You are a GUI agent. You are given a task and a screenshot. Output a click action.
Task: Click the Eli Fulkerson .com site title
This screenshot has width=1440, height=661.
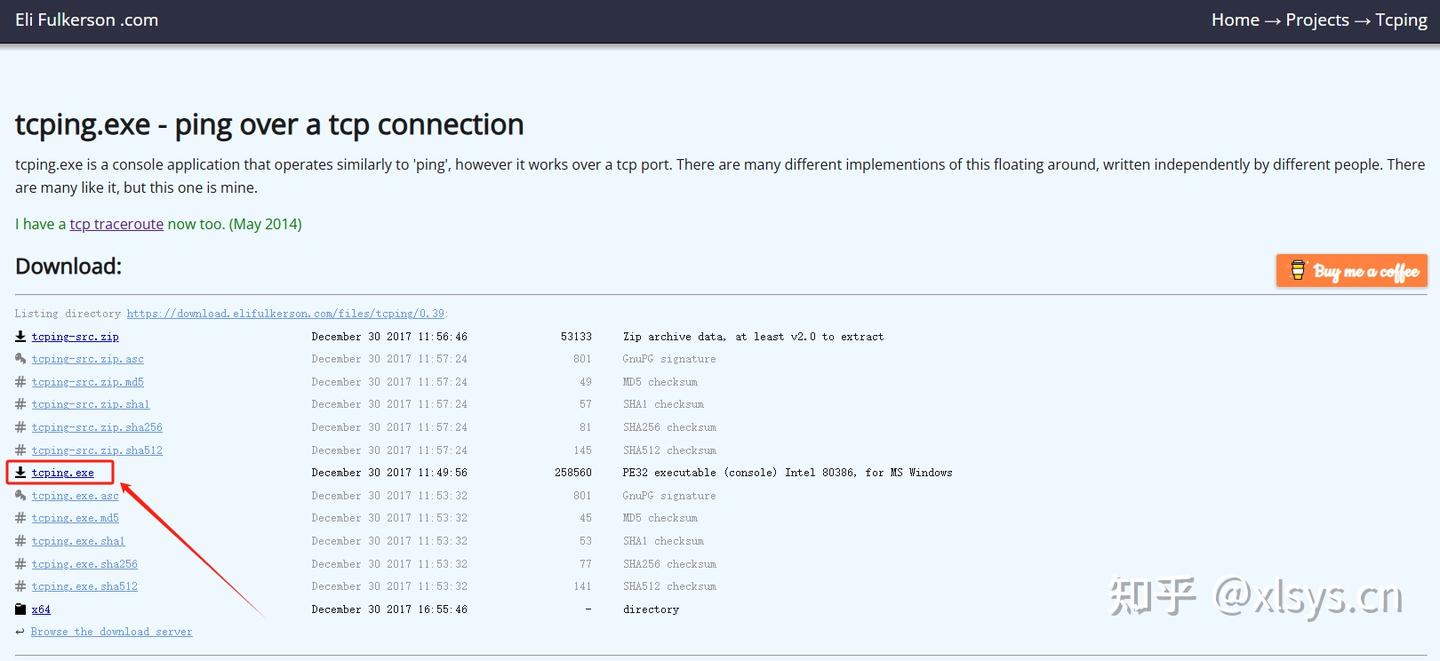coord(87,20)
